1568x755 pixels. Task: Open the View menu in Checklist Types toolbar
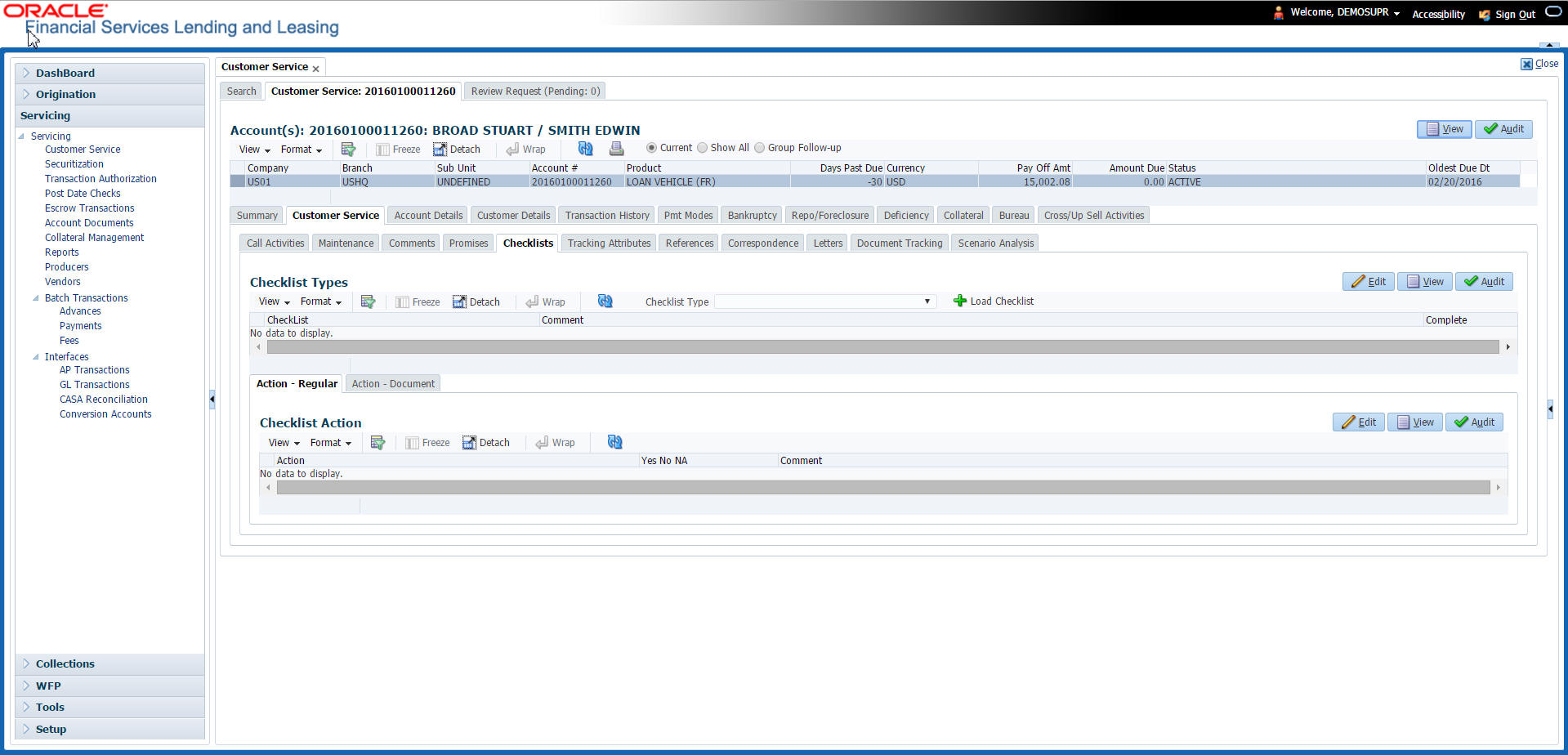(274, 302)
